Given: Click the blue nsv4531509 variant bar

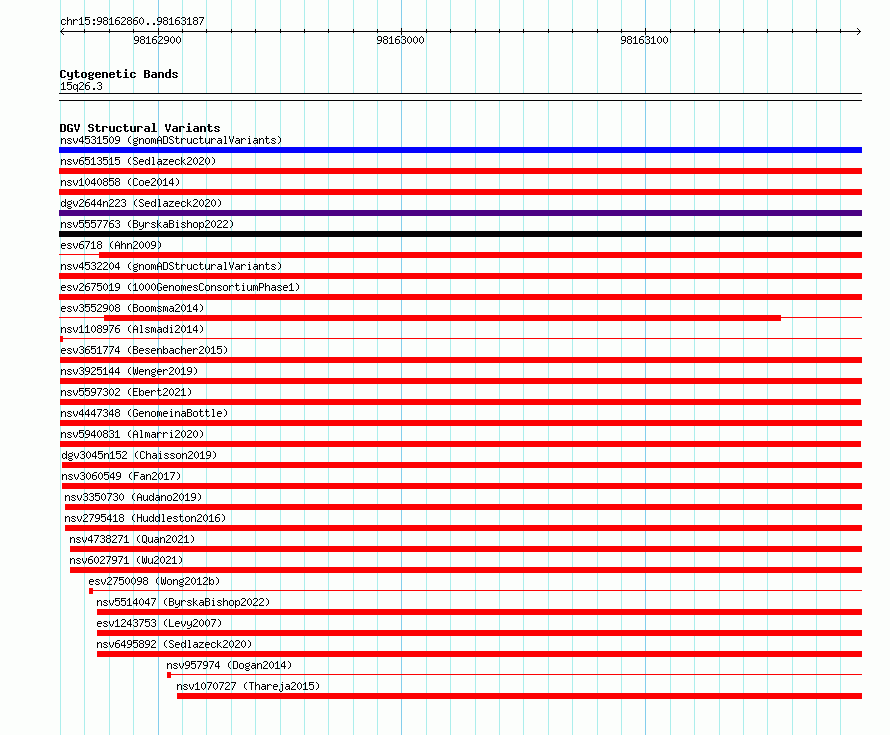Looking at the screenshot, I should coord(460,150).
